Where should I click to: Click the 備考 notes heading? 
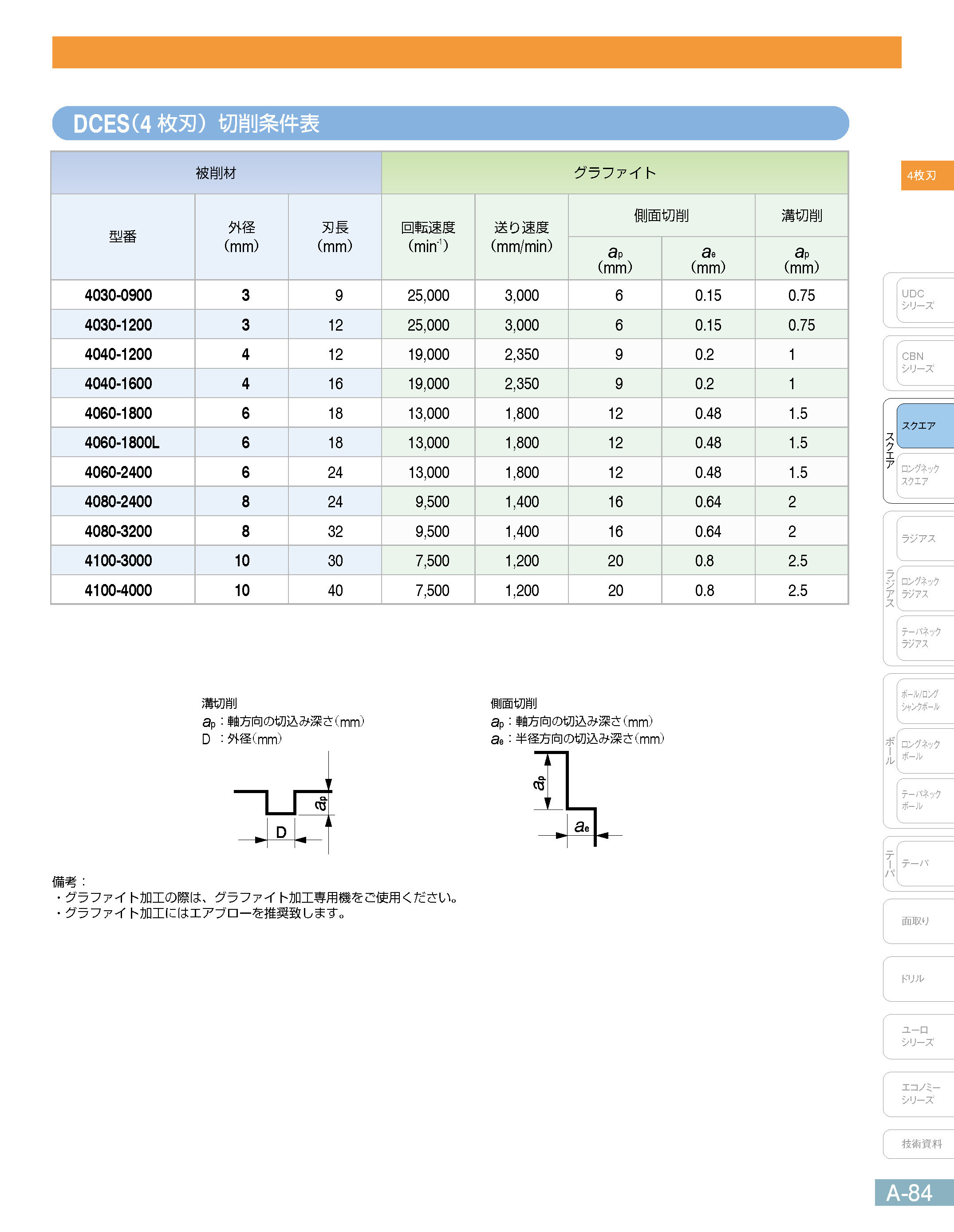[x=69, y=881]
